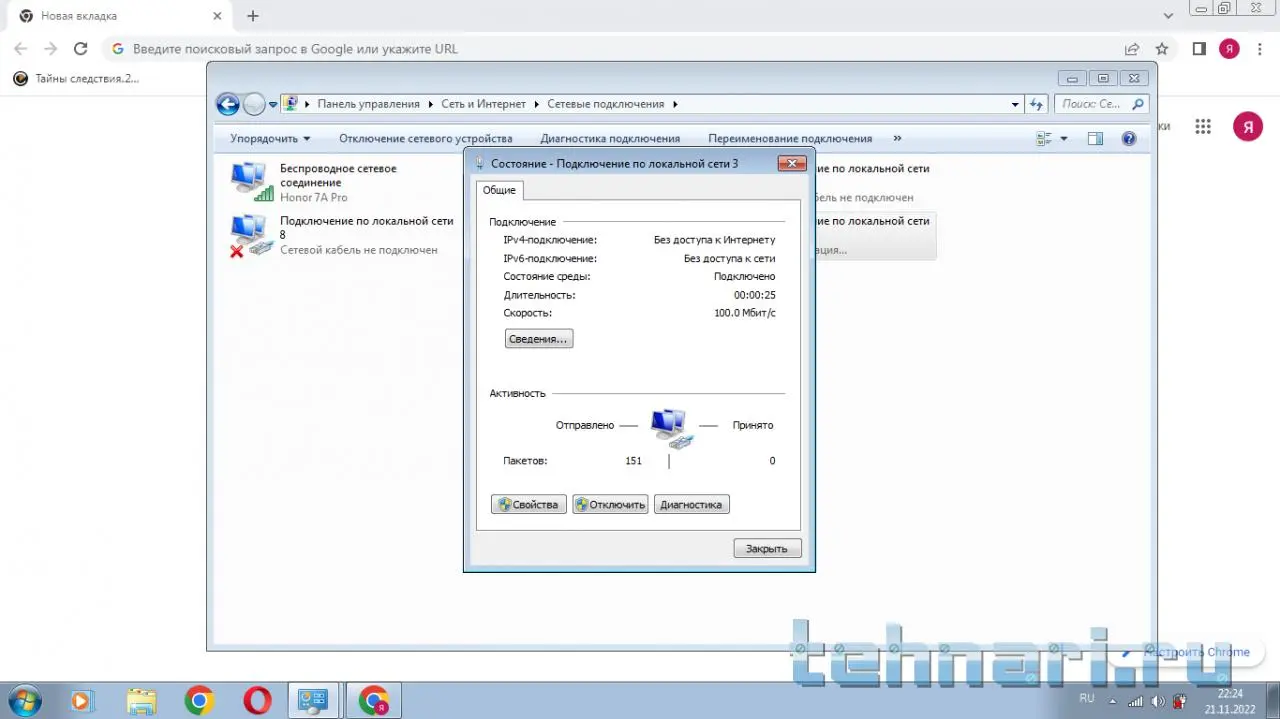Image resolution: width=1280 pixels, height=719 pixels.
Task: Open the Упорядочить menu
Action: coord(270,139)
